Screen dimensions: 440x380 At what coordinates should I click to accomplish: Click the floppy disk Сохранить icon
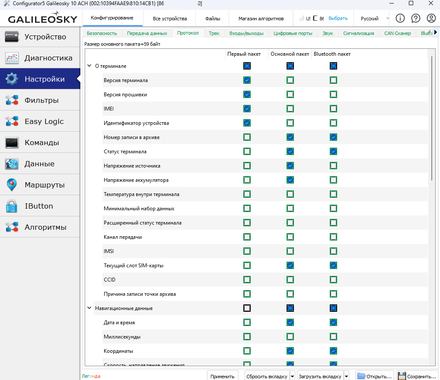click(402, 376)
